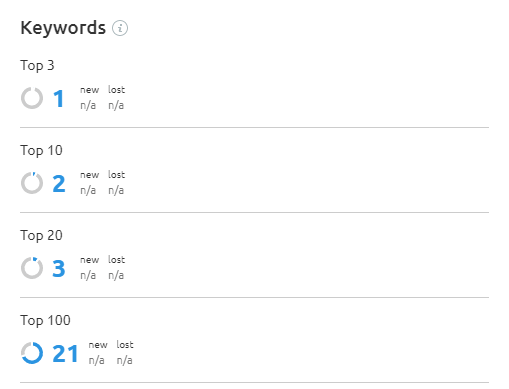Click the Top 3 donut chart icon
This screenshot has width=509, height=389.
32,98
